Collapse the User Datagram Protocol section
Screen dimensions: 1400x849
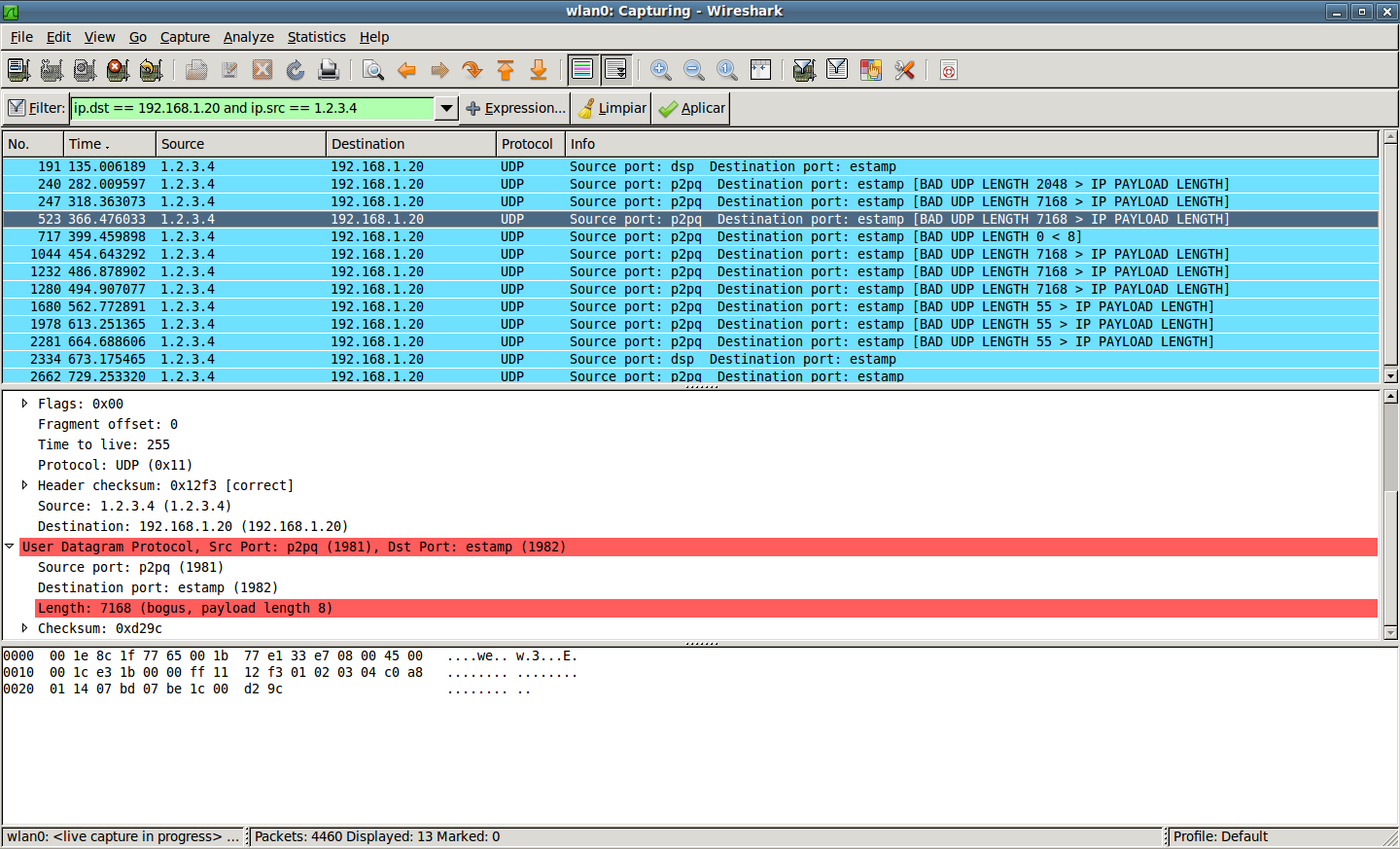(10, 547)
